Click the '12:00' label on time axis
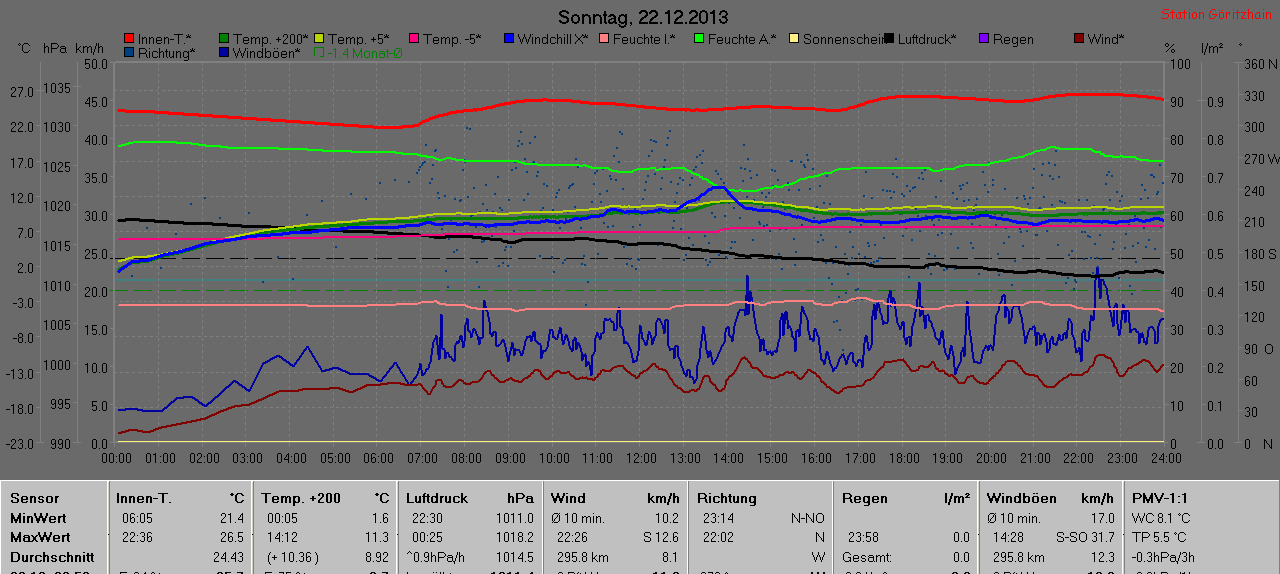Screen dimensions: 1280x574 [x=641, y=458]
